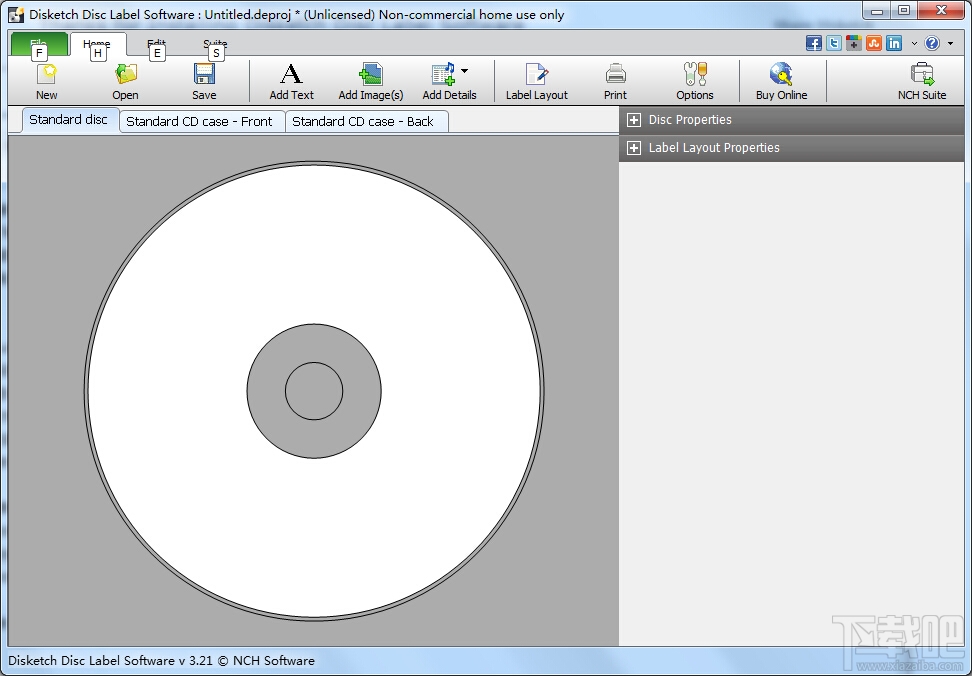Click the Twitter share icon
Viewport: 972px width, 676px height.
[834, 43]
